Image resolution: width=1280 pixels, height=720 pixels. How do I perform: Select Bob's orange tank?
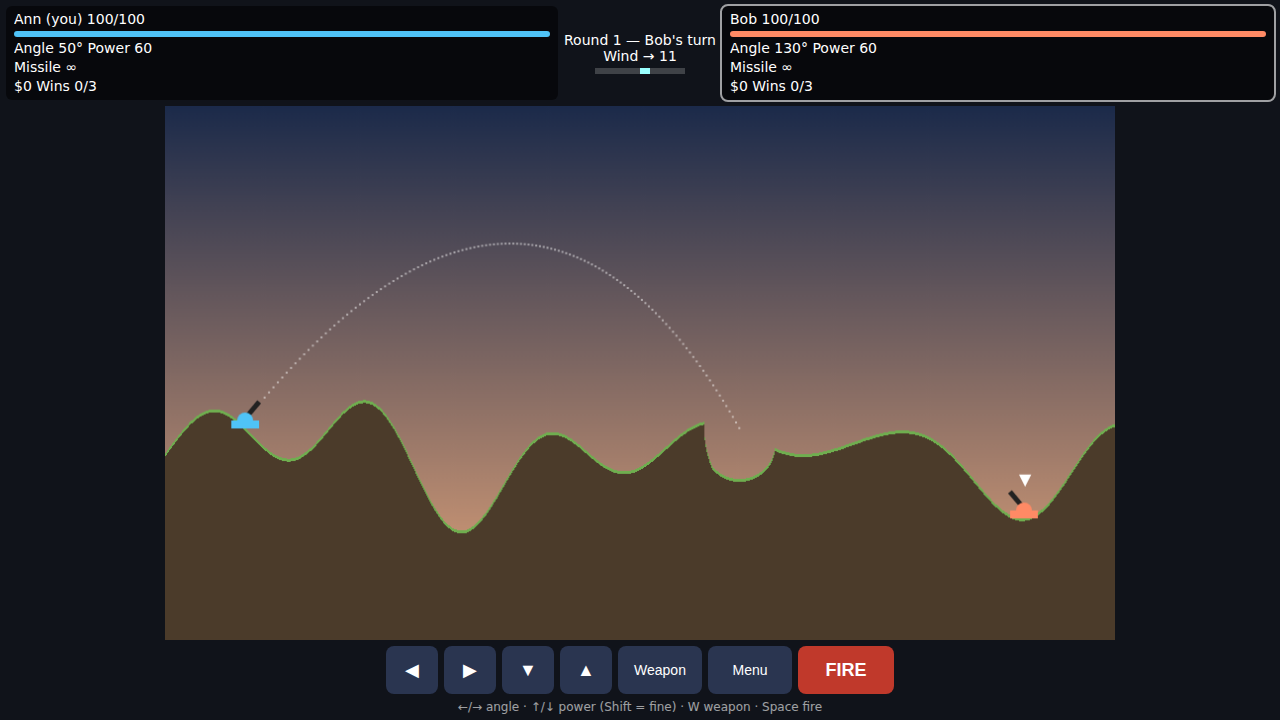pos(1023,509)
